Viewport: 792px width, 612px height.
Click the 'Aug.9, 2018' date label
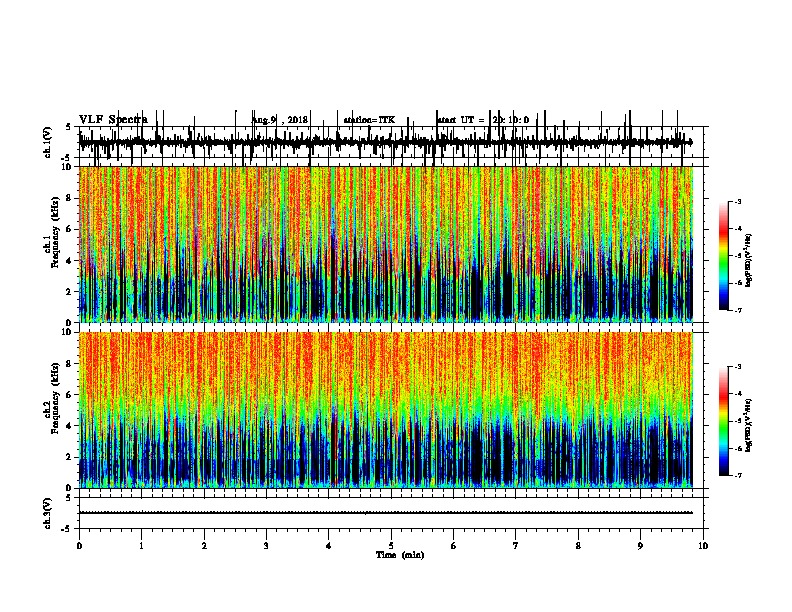coord(280,120)
